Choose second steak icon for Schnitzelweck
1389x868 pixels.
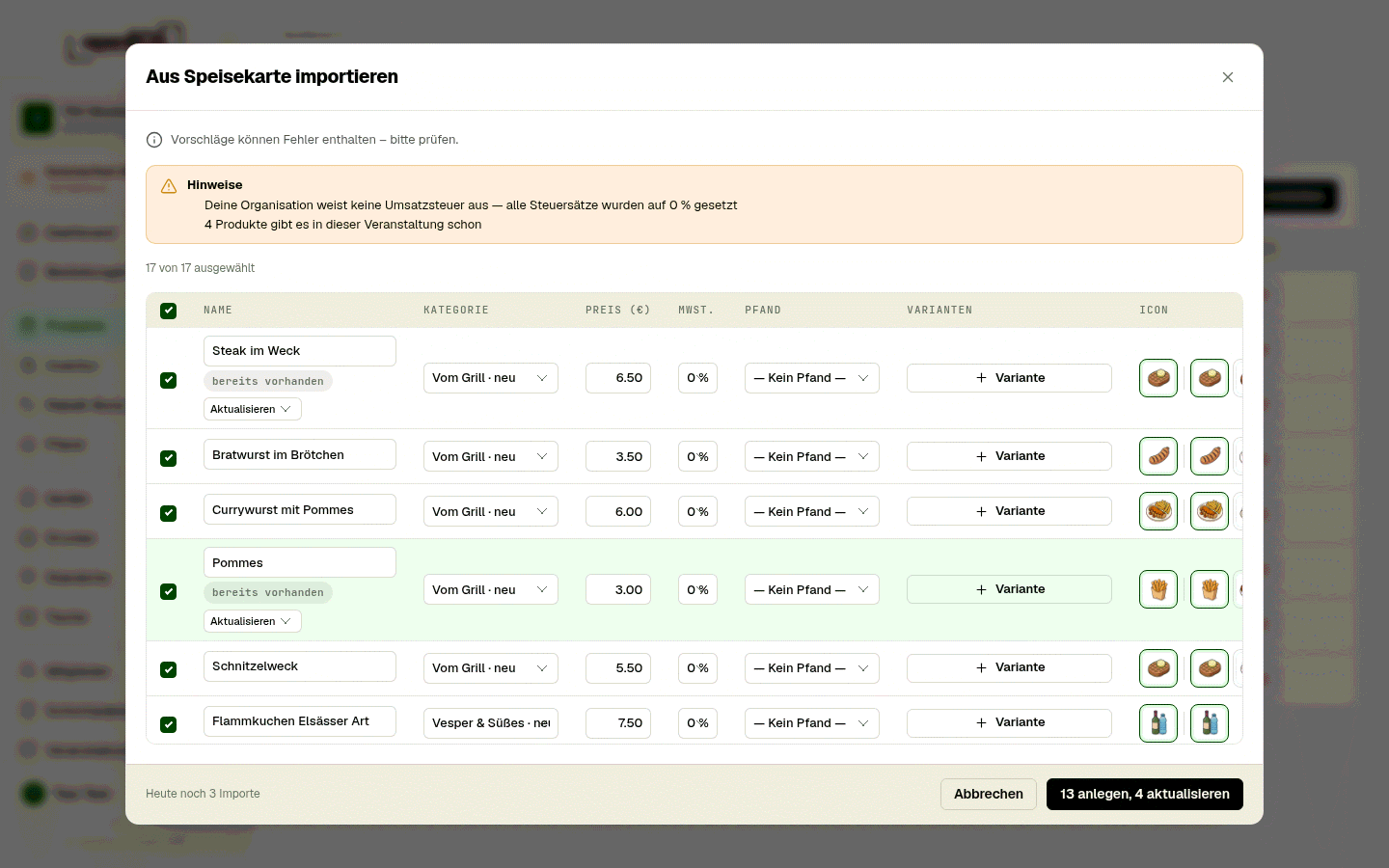[x=1210, y=668]
